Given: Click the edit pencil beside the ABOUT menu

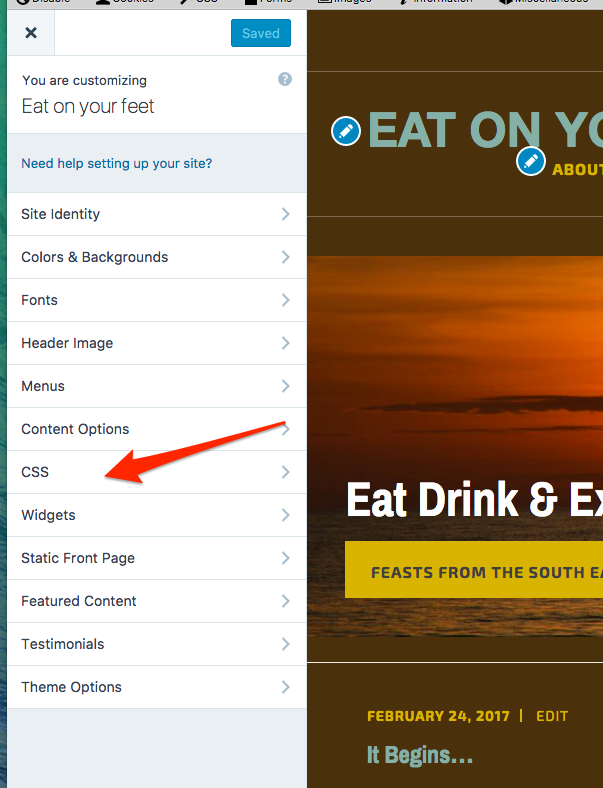Looking at the screenshot, I should (x=531, y=160).
